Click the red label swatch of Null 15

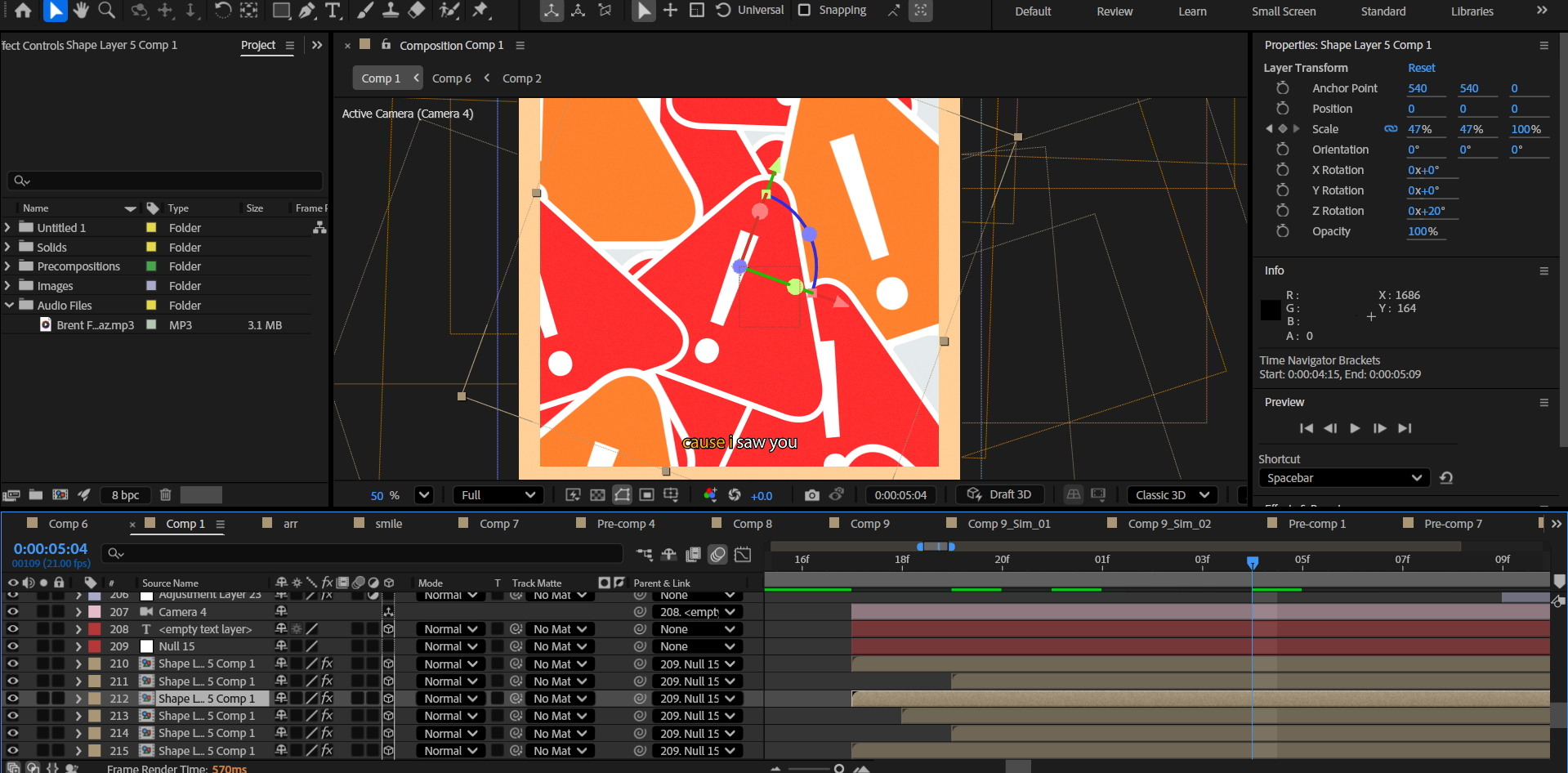point(95,646)
